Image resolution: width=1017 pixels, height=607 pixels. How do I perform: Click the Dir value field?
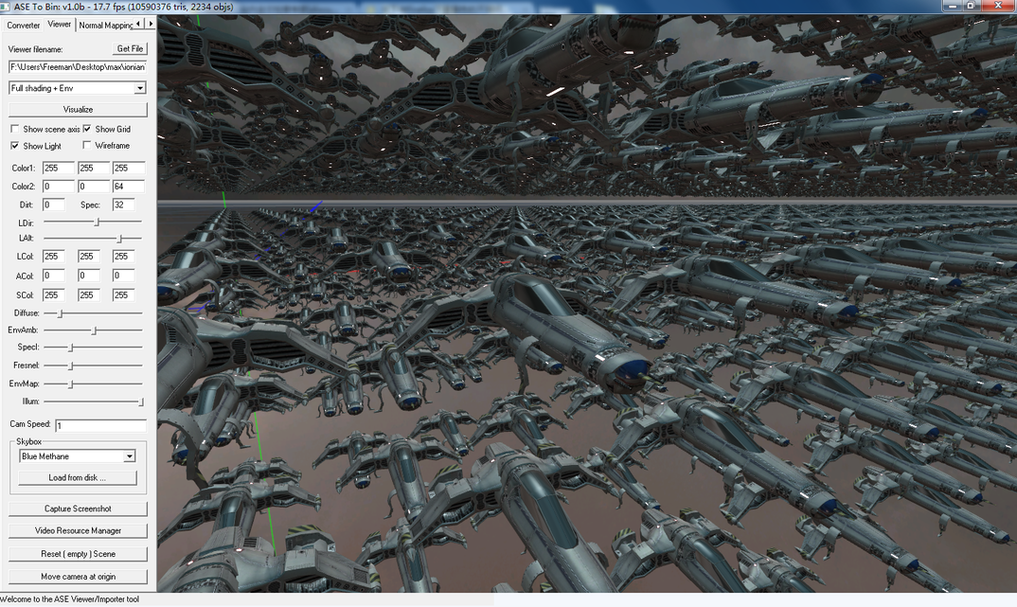(x=53, y=205)
